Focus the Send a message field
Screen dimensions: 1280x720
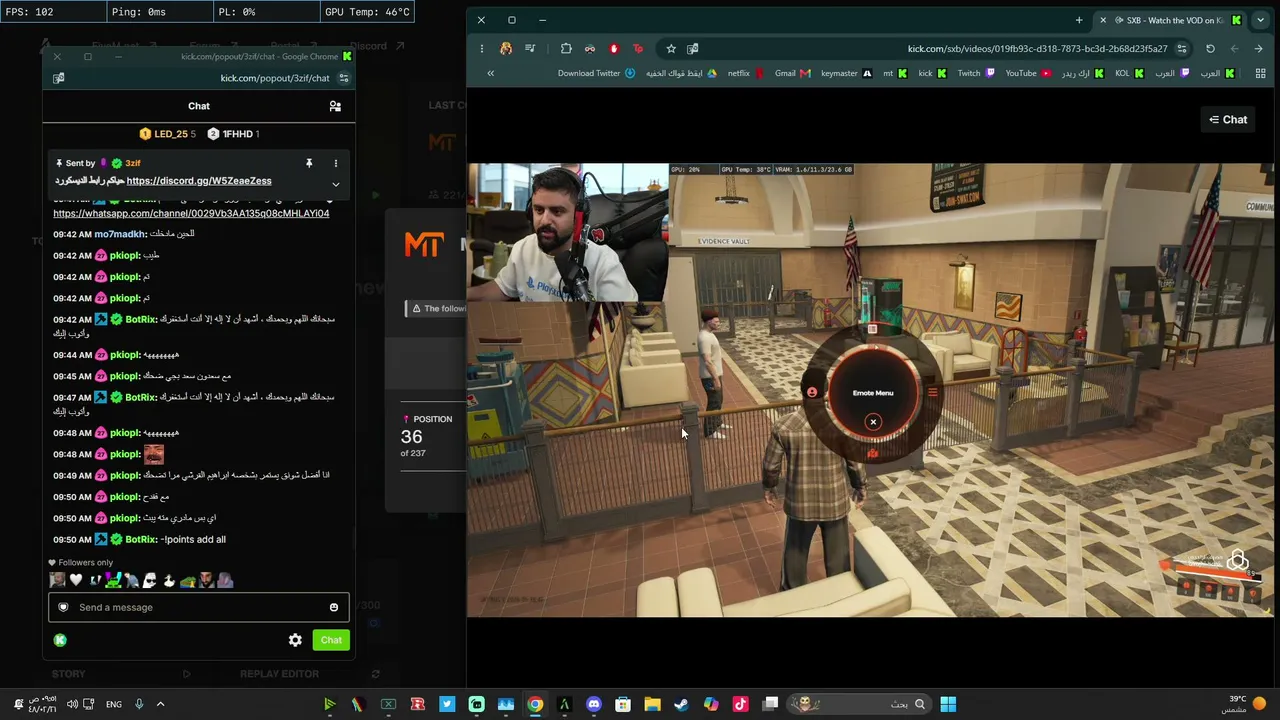click(x=198, y=607)
